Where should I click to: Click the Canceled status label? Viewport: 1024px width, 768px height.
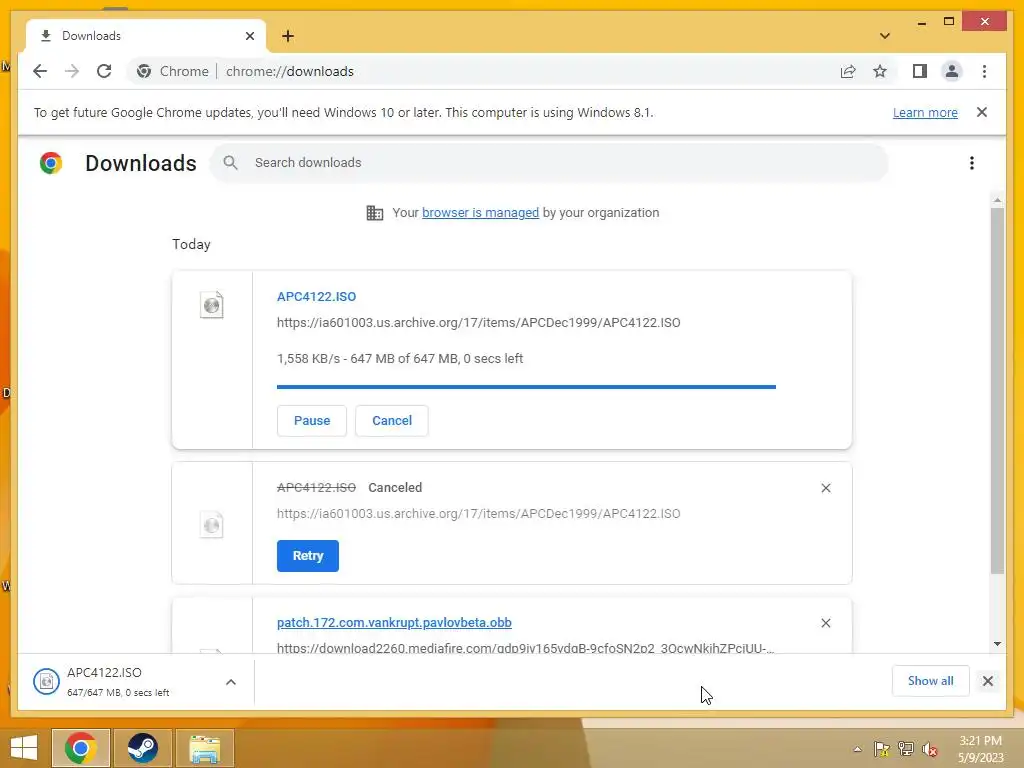[x=395, y=488]
